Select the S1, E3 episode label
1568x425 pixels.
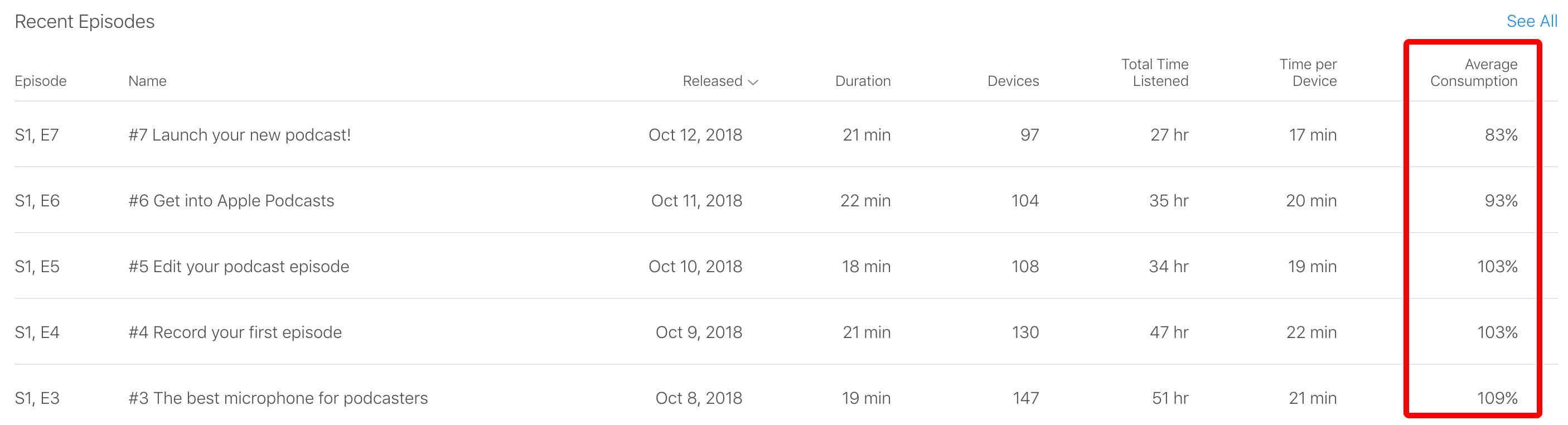(x=38, y=398)
